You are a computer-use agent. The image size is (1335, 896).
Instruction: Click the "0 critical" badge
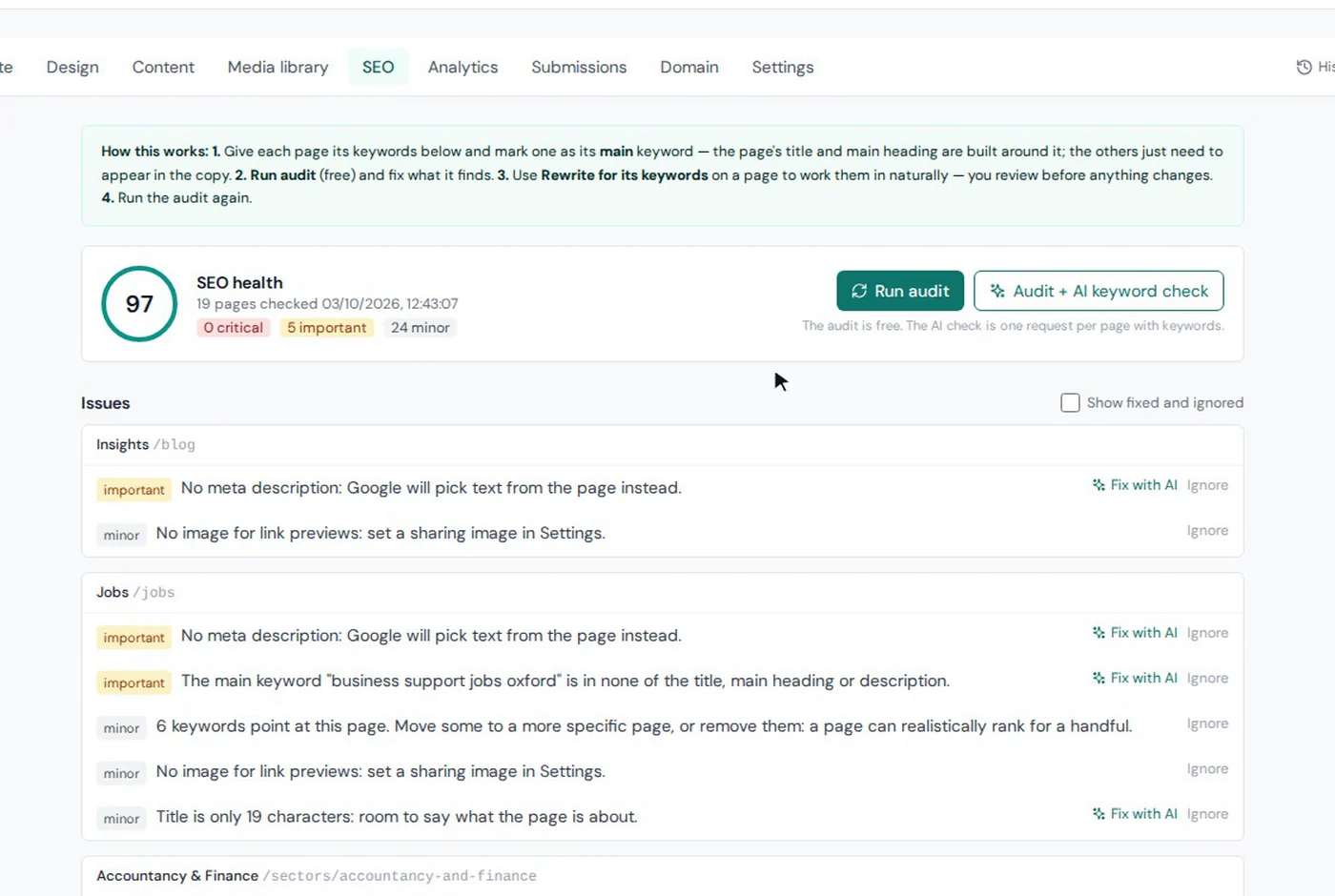click(x=234, y=328)
